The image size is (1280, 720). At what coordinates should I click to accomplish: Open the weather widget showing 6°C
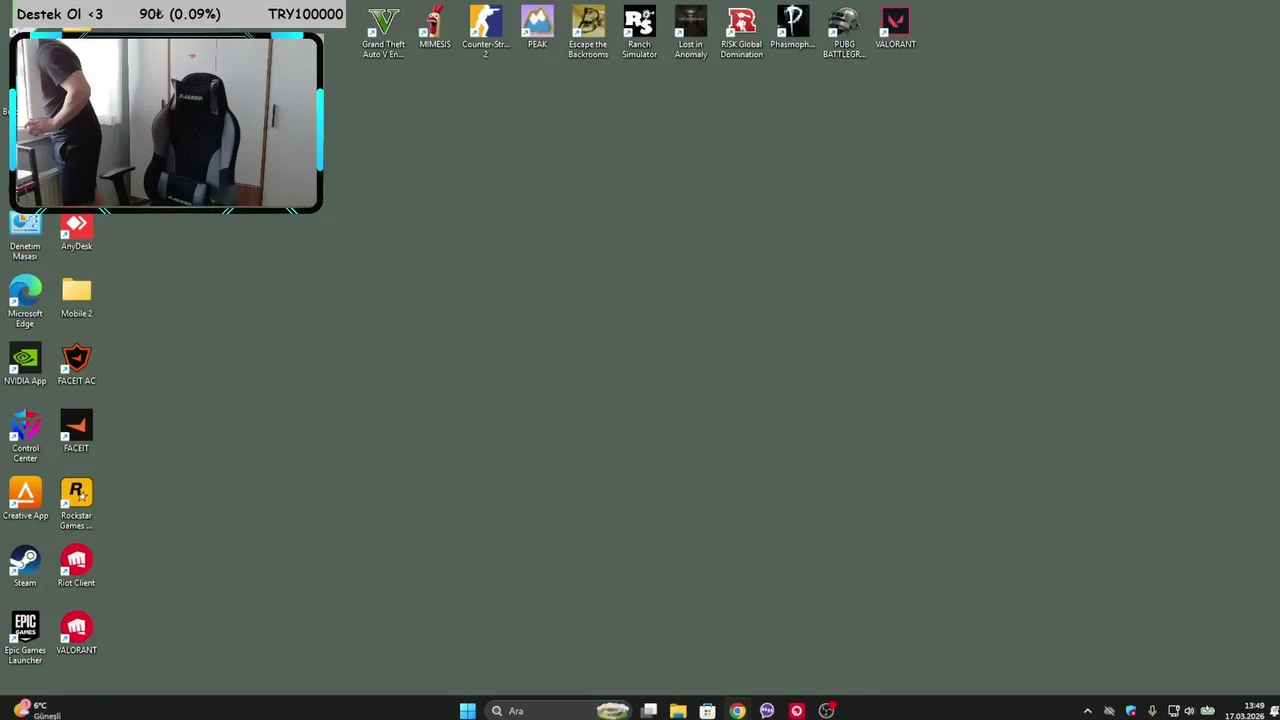pyautogui.click(x=36, y=710)
